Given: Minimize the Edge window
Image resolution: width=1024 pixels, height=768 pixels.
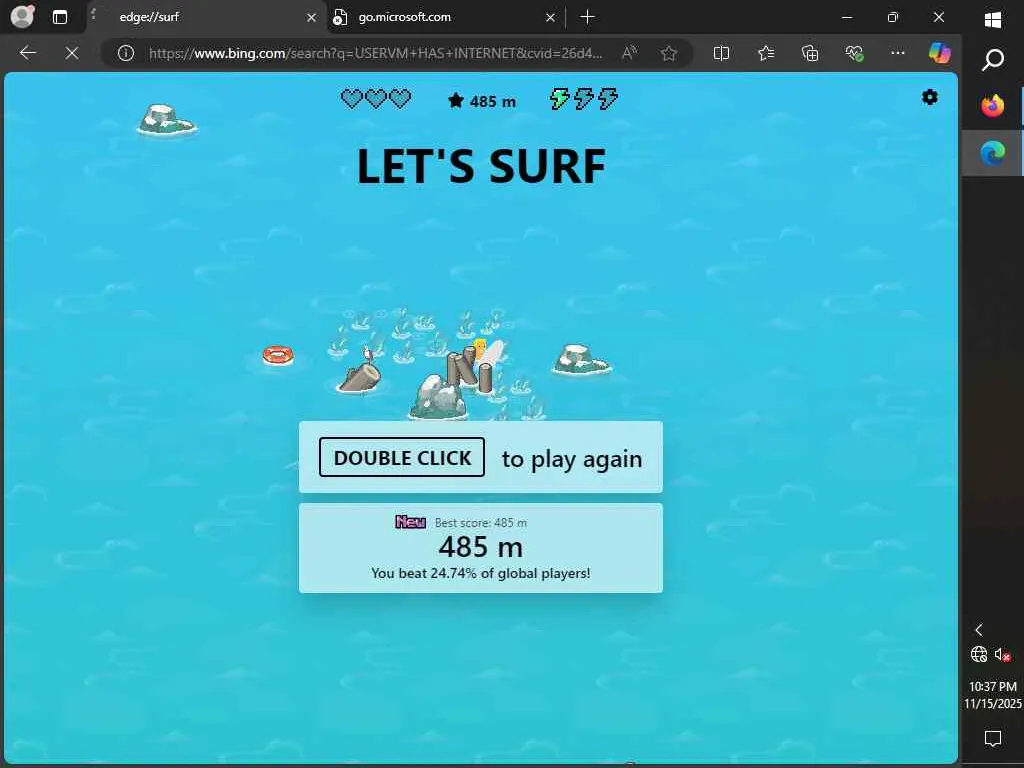Looking at the screenshot, I should [x=847, y=18].
